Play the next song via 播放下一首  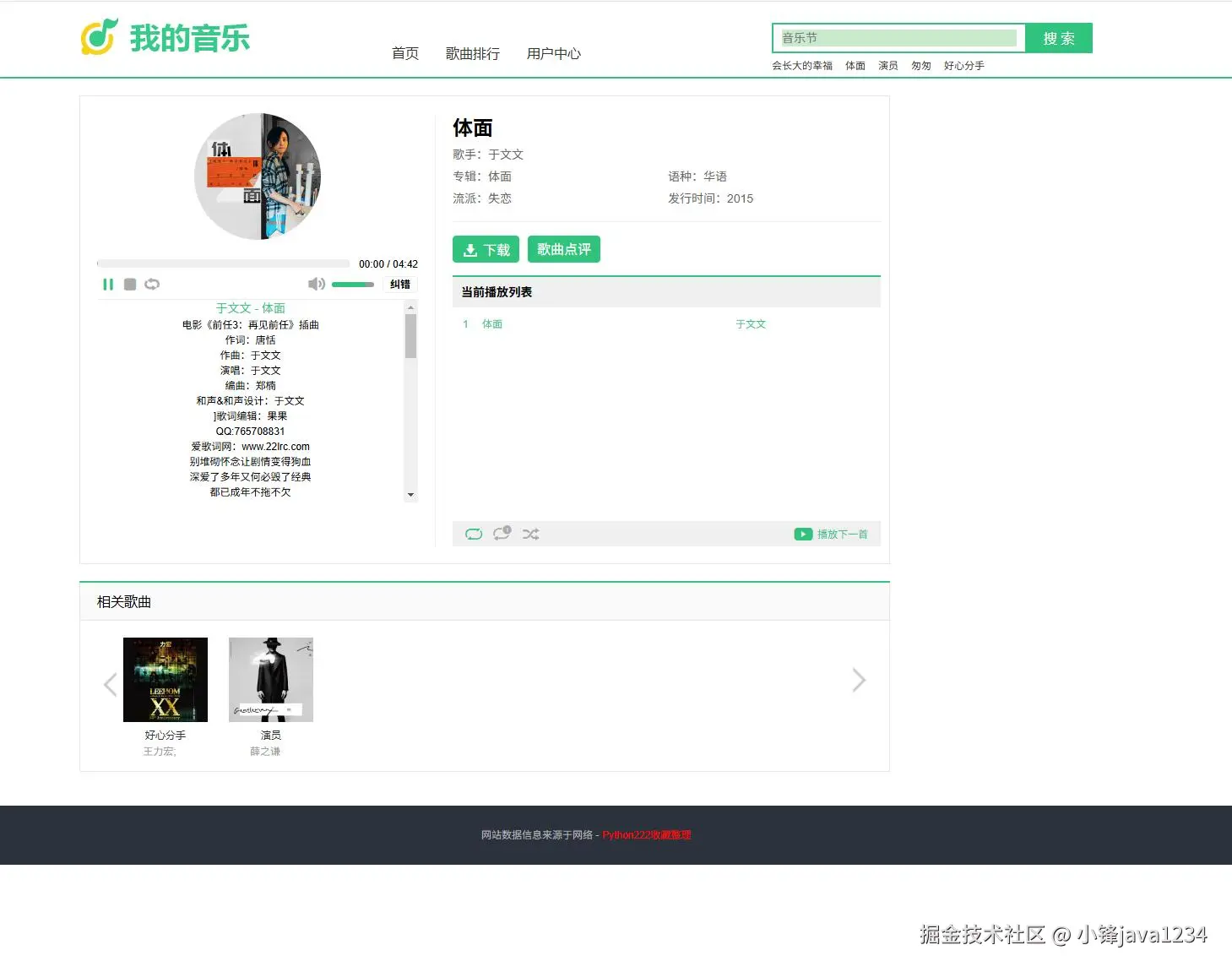pos(832,534)
